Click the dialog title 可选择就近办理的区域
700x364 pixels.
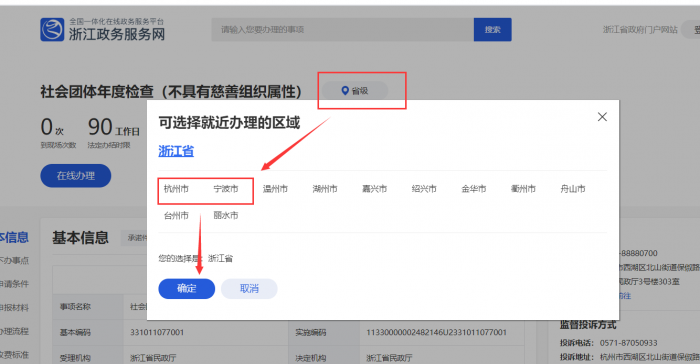pos(229,122)
